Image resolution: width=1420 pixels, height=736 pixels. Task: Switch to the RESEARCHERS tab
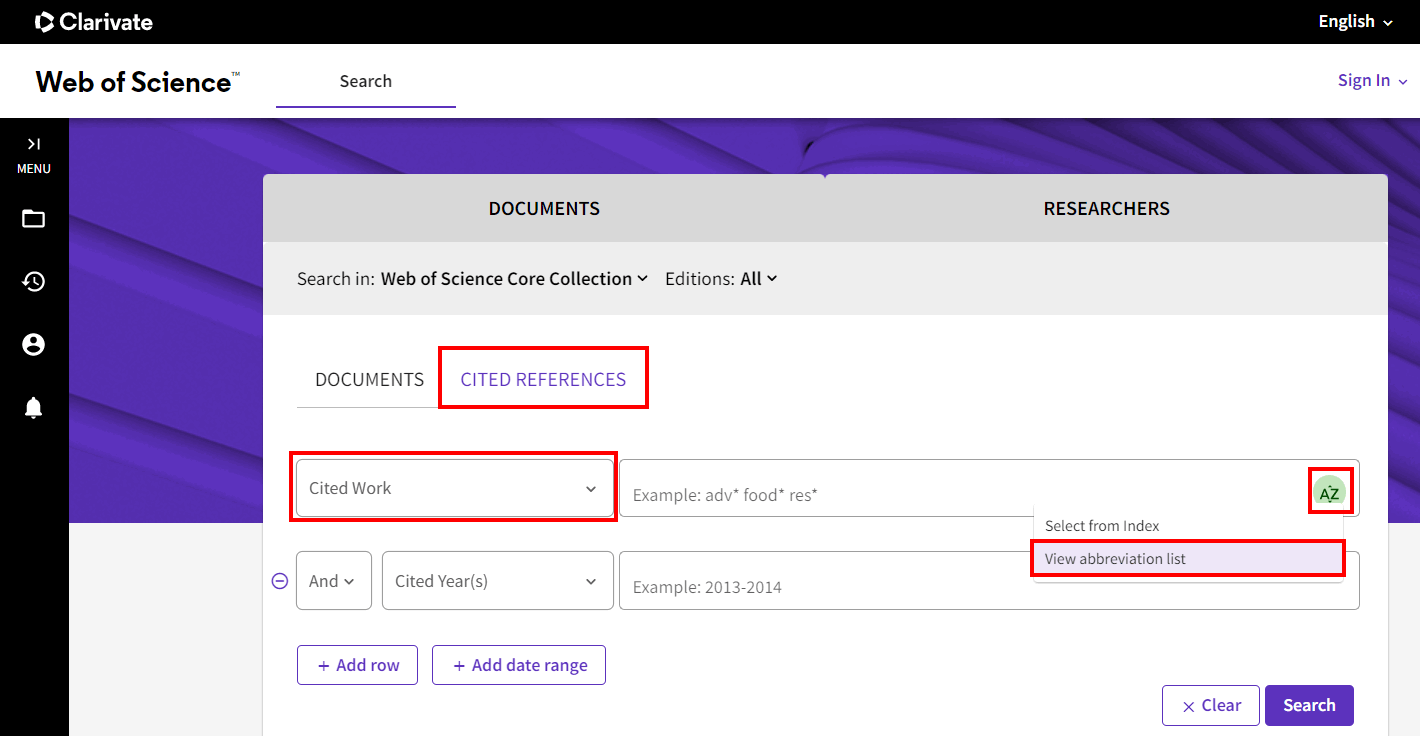pyautogui.click(x=1107, y=209)
